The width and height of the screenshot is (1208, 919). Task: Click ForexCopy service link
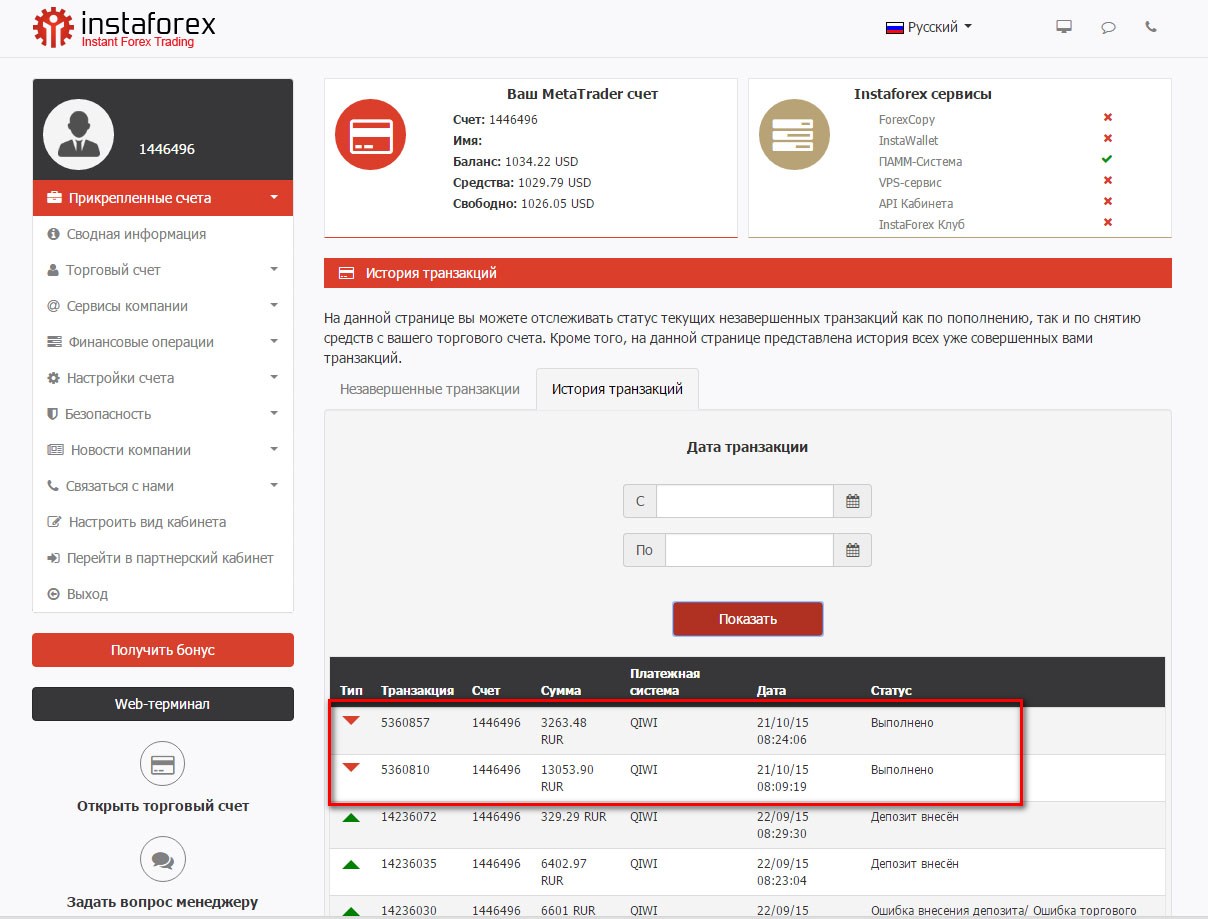906,119
